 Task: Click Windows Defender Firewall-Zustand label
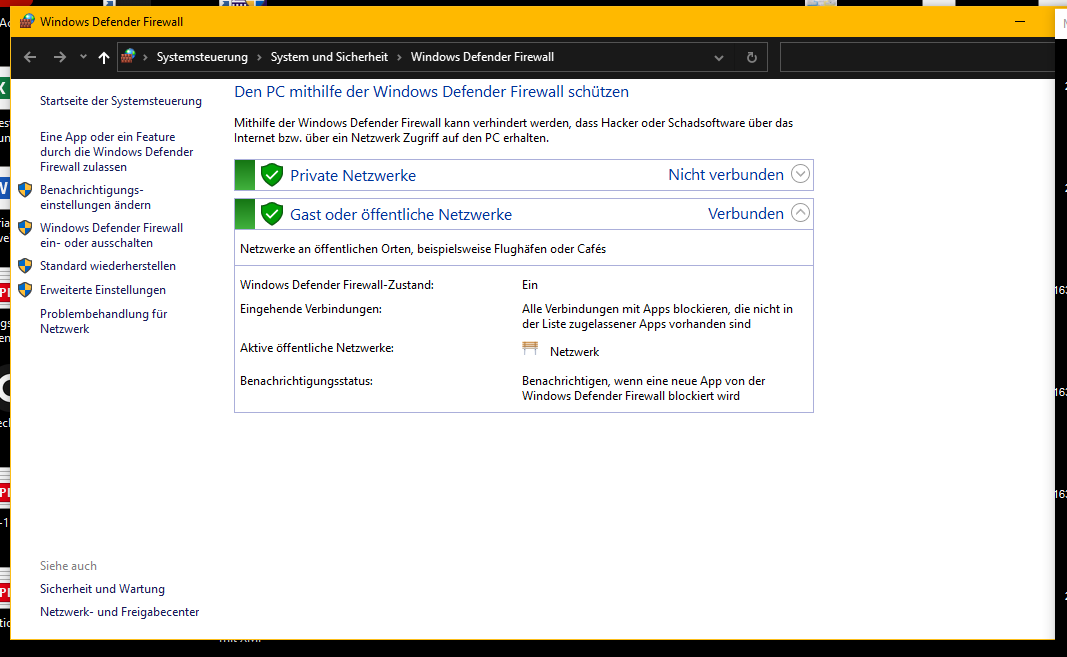tap(337, 285)
